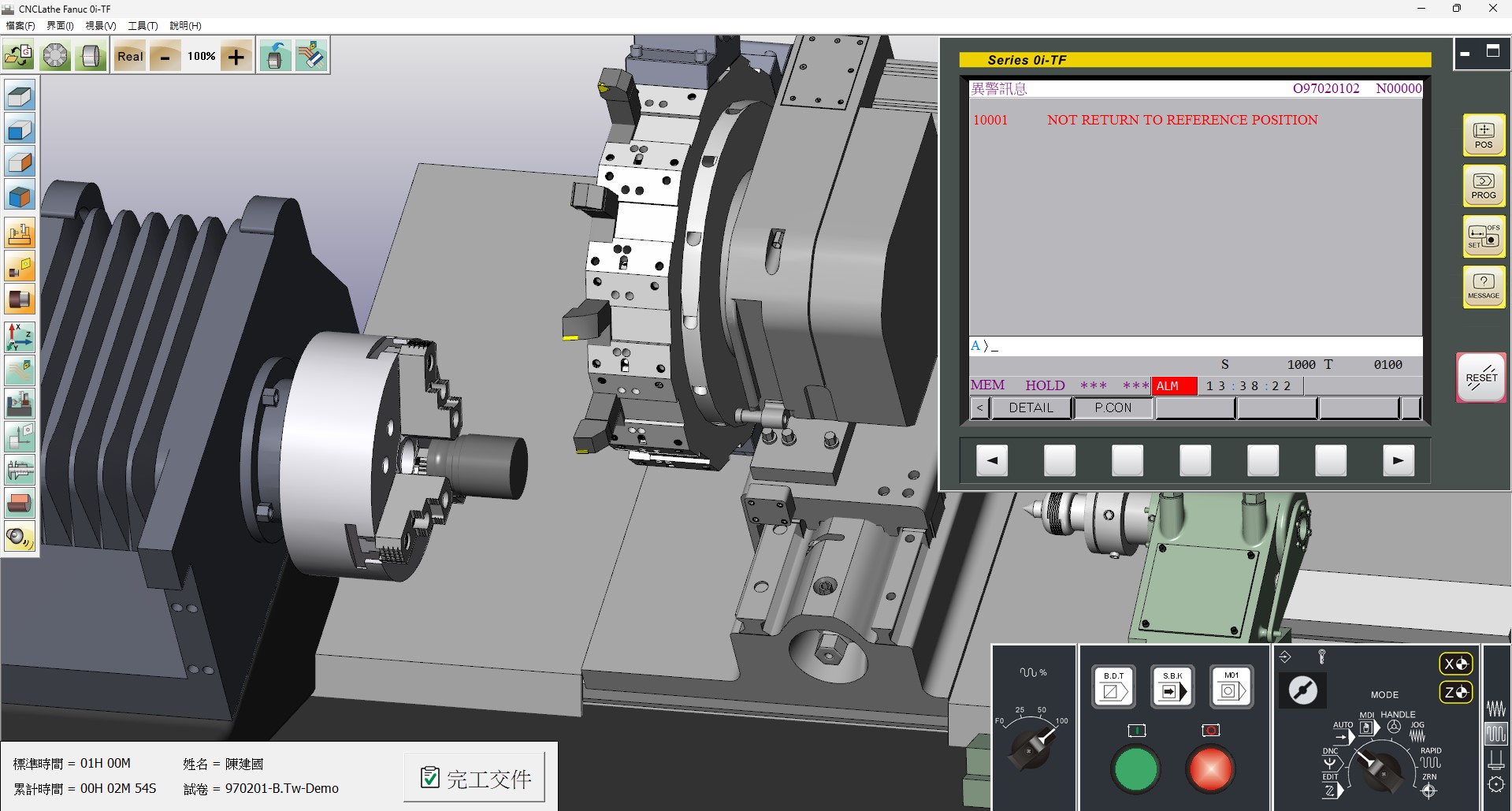The height and width of the screenshot is (811, 1512).
Task: Set mode to EDIT
Action: pyautogui.click(x=1330, y=786)
